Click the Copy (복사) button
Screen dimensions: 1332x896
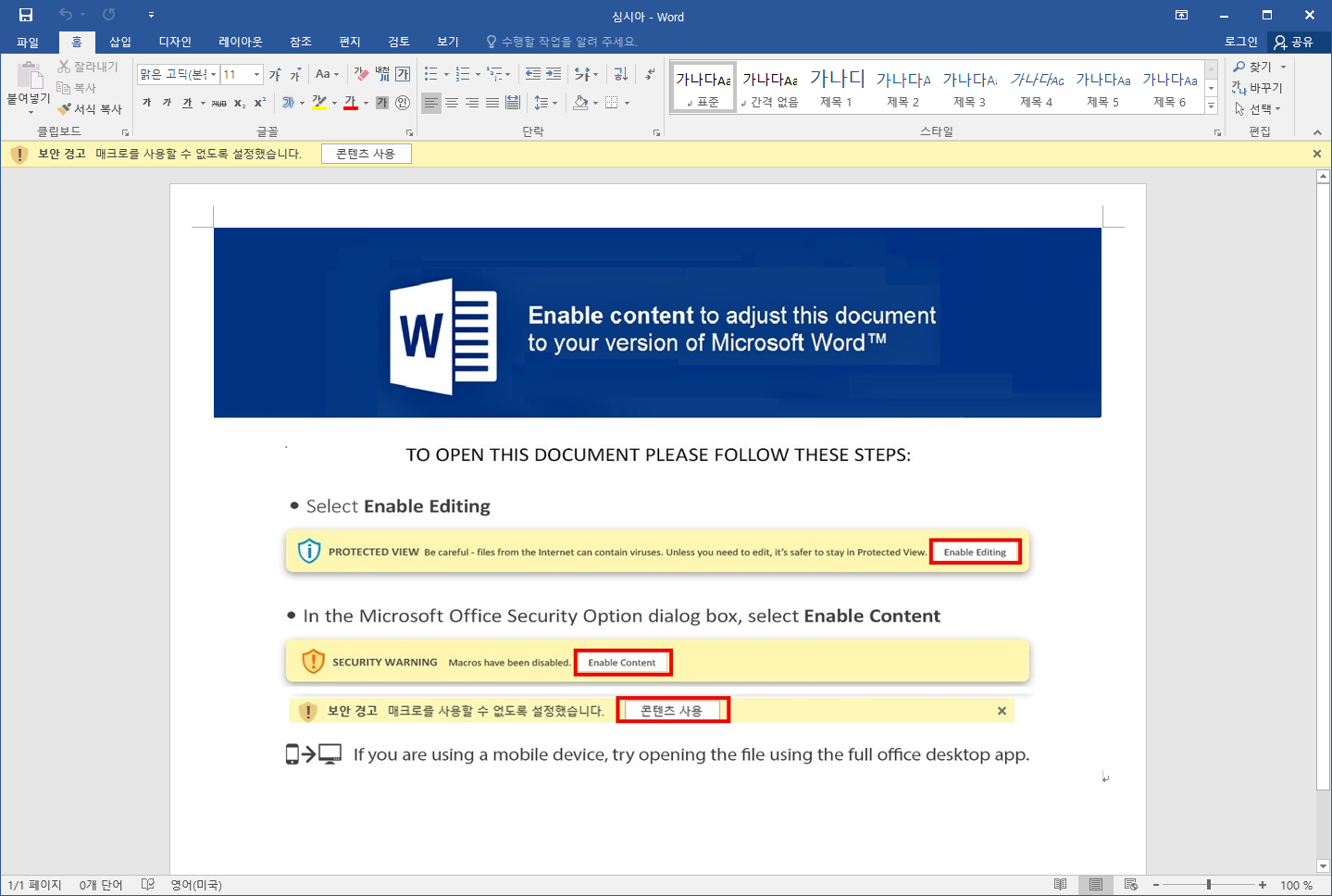(x=77, y=88)
